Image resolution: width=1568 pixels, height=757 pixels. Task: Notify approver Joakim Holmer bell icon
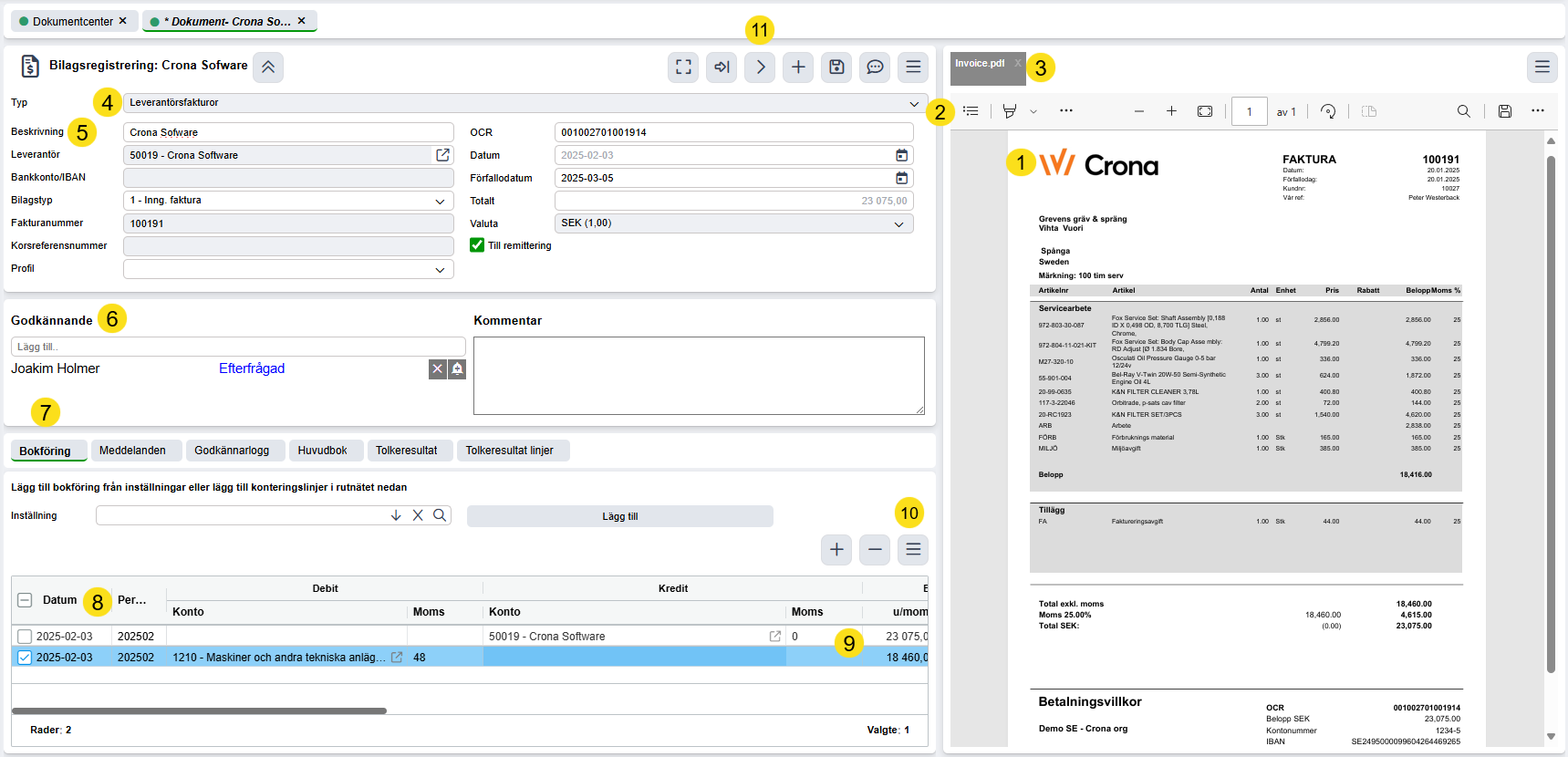(457, 368)
